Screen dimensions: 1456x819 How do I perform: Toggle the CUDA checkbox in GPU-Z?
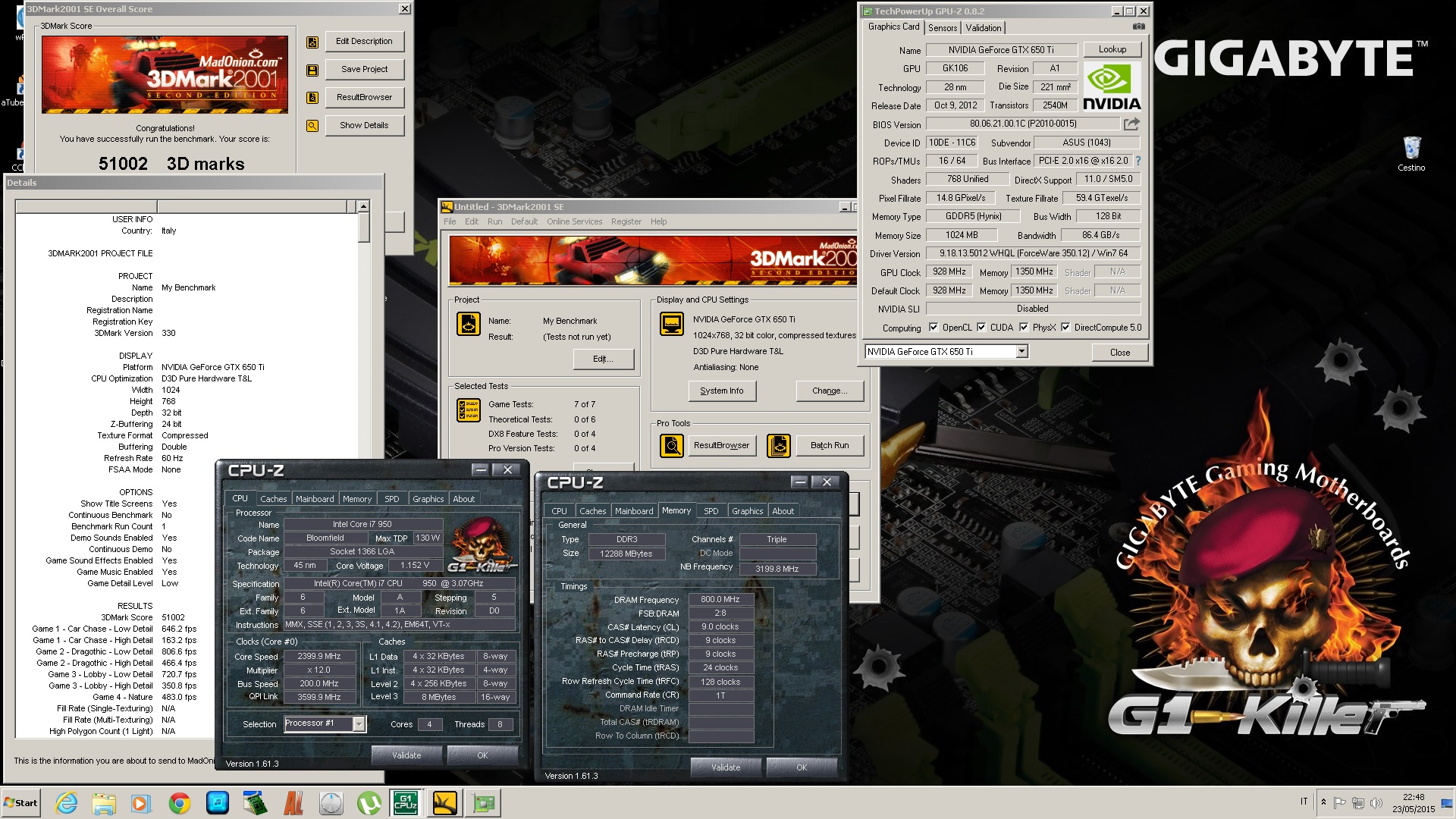click(981, 328)
